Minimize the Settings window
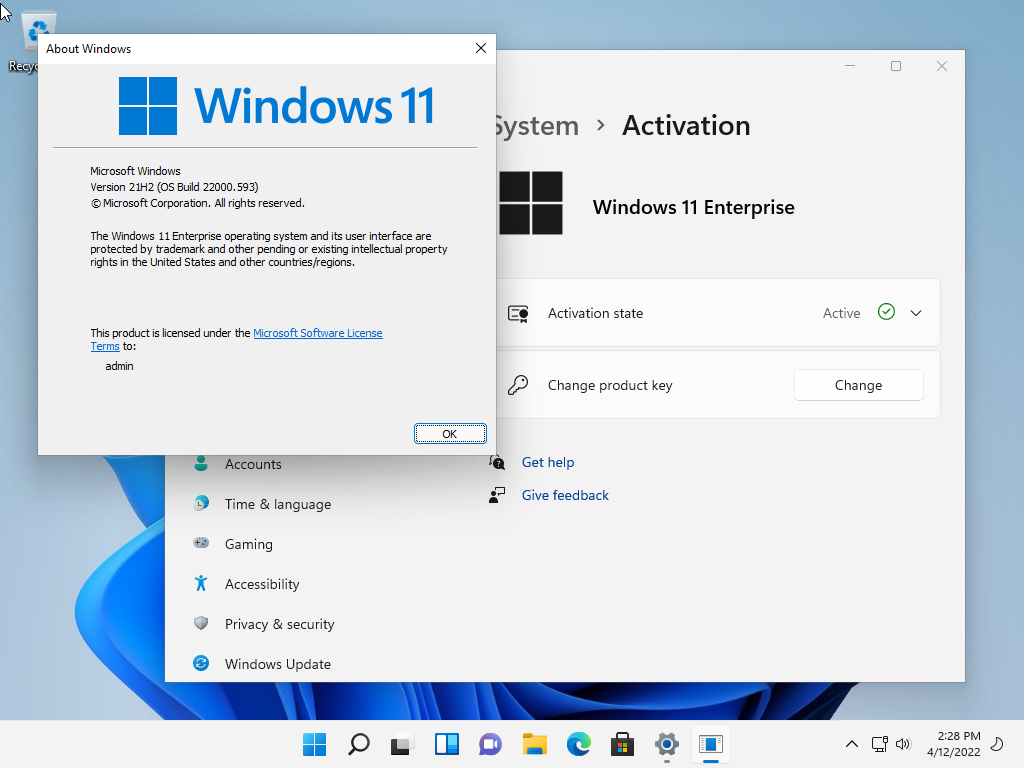Image resolution: width=1024 pixels, height=768 pixels. tap(850, 66)
